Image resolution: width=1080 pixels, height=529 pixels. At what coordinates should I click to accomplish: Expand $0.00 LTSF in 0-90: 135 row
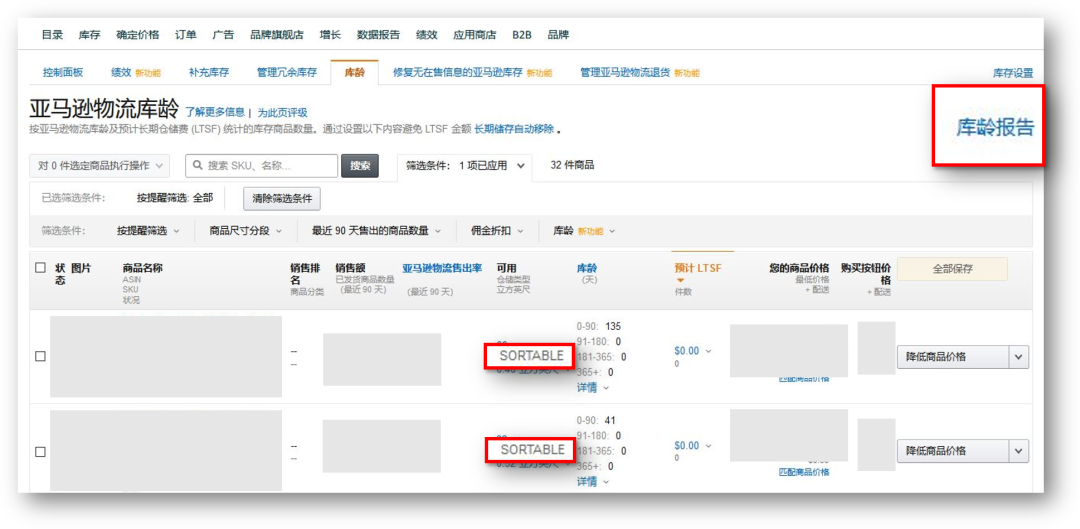pyautogui.click(x=692, y=351)
